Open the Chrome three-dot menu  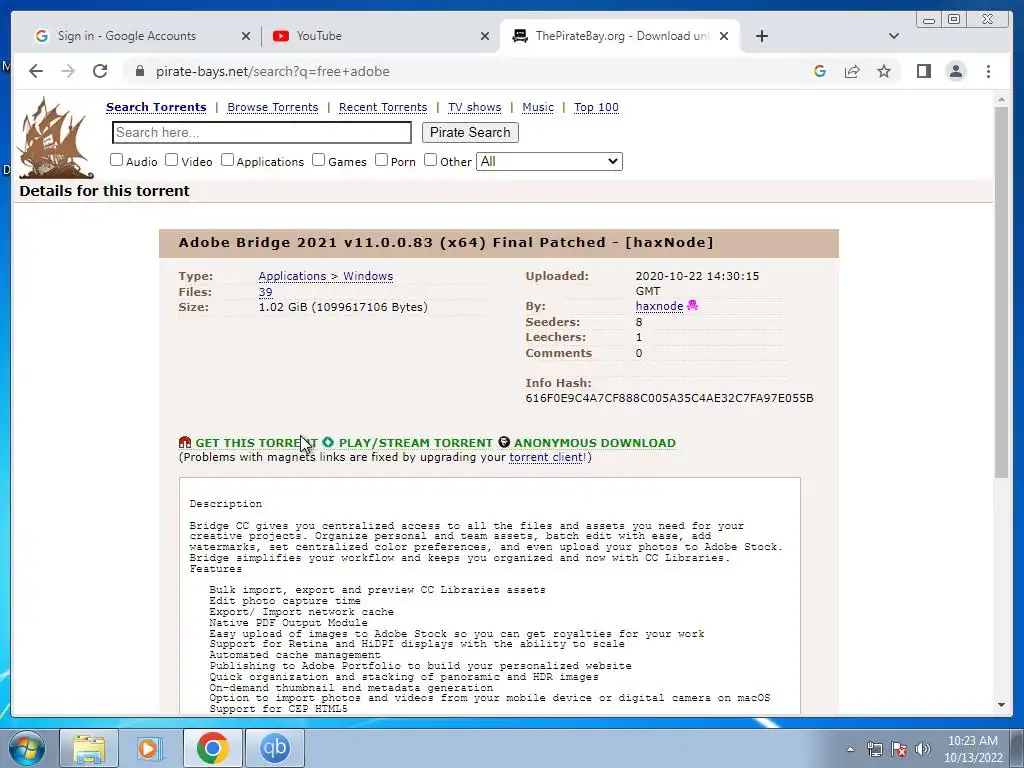988,71
